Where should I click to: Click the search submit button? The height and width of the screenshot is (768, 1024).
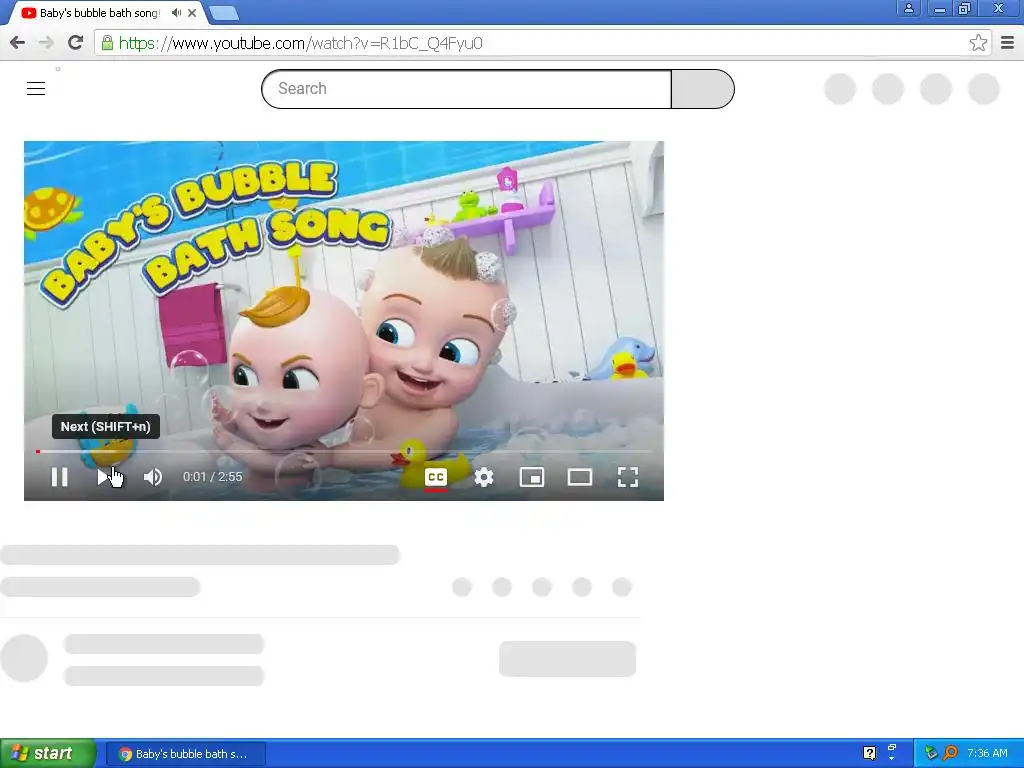tap(703, 89)
